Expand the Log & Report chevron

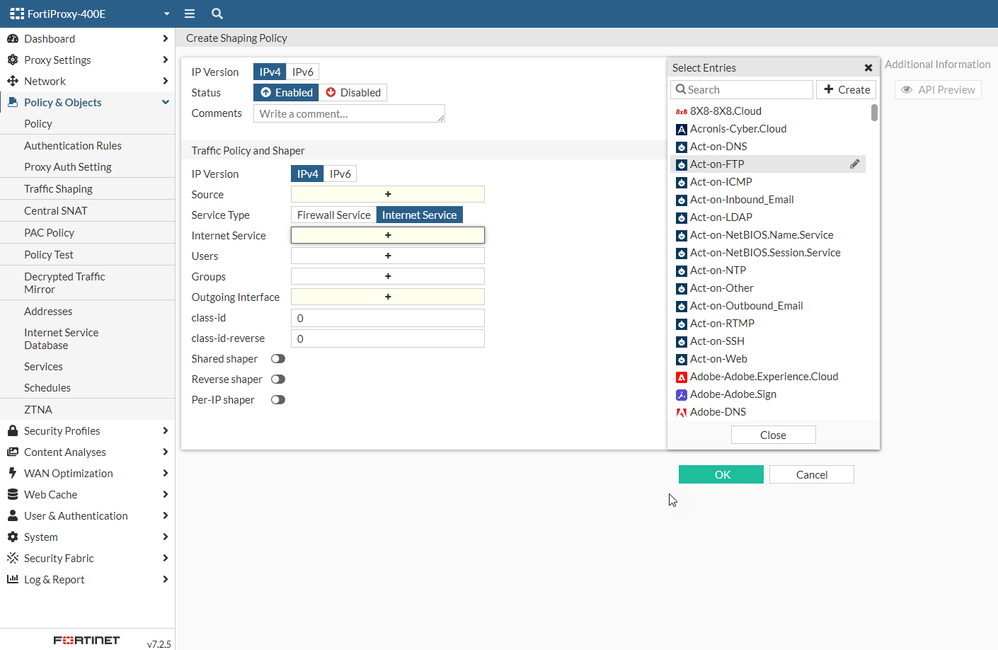pyautogui.click(x=165, y=579)
